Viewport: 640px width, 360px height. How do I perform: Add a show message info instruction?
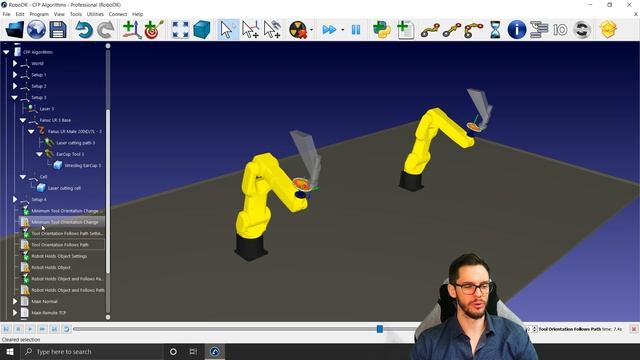coord(517,30)
